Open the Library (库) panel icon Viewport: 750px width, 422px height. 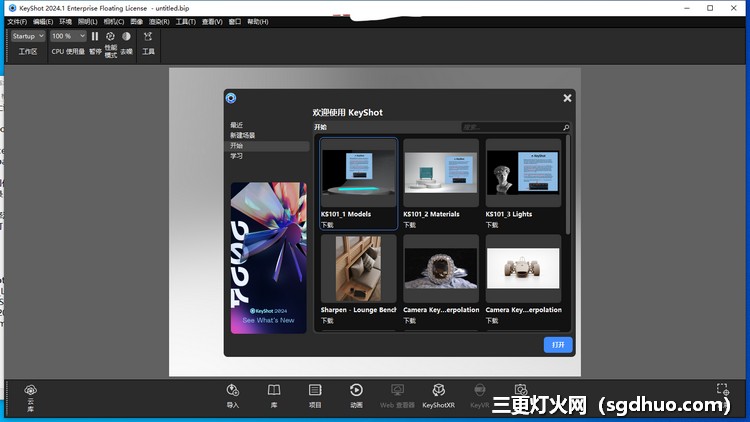pyautogui.click(x=274, y=390)
